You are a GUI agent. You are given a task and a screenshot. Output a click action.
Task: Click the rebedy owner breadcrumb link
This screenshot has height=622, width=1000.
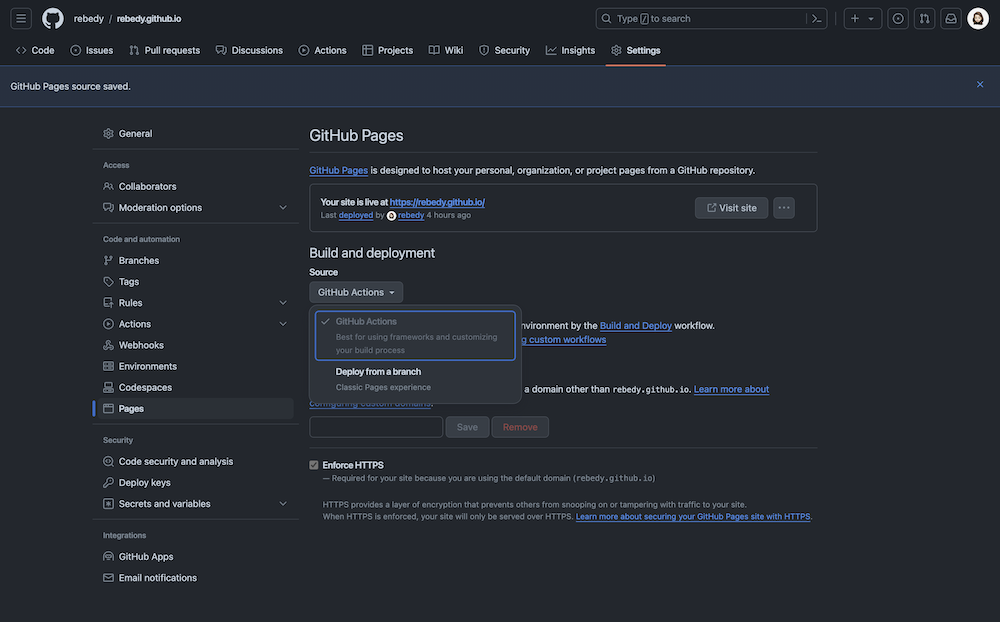89,19
